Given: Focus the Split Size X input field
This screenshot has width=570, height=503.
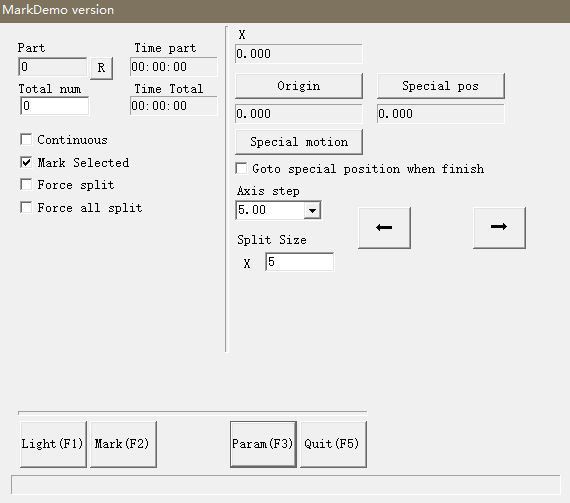Looking at the screenshot, I should (300, 262).
